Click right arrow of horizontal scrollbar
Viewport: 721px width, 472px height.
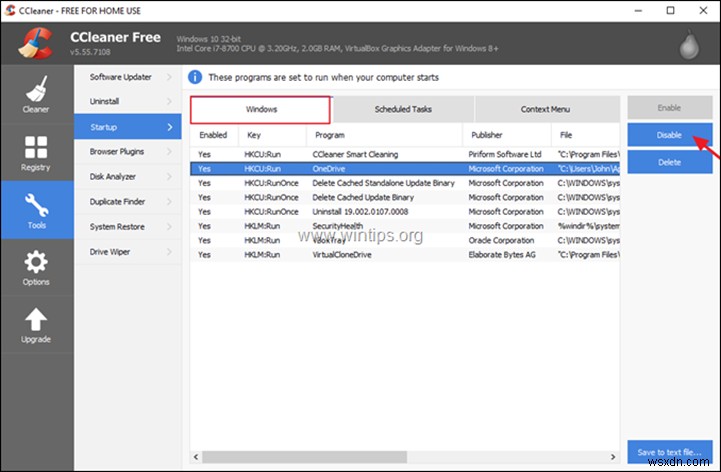tap(613, 457)
